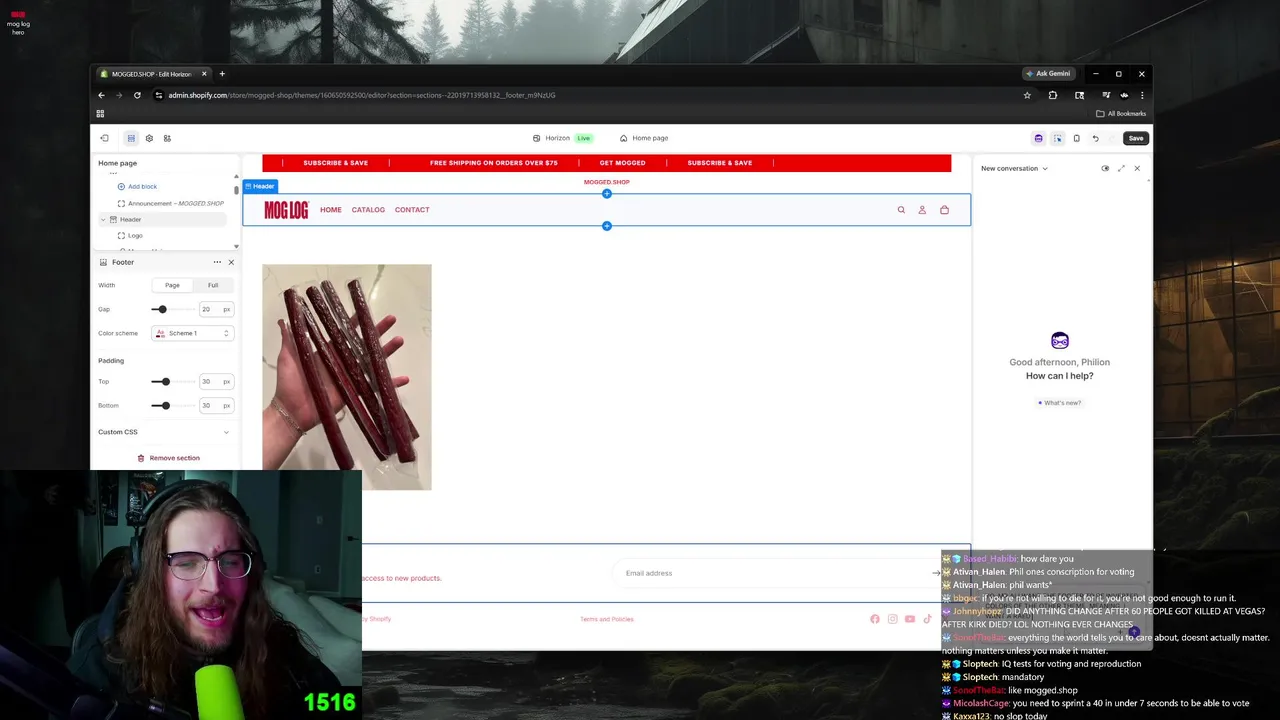Click the Bottom padding value field

pos(214,405)
